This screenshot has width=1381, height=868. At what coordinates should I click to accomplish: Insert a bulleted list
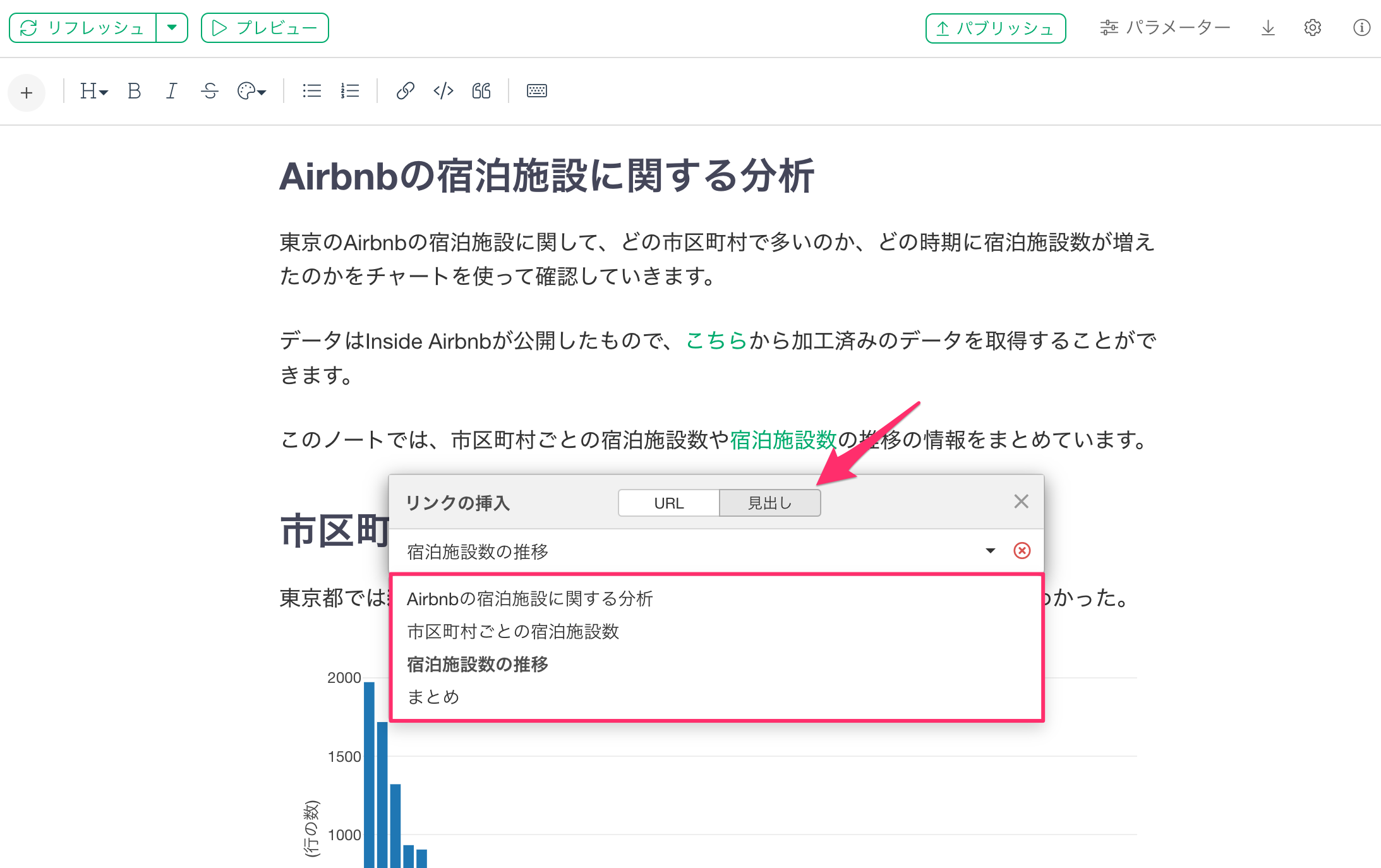[x=311, y=91]
